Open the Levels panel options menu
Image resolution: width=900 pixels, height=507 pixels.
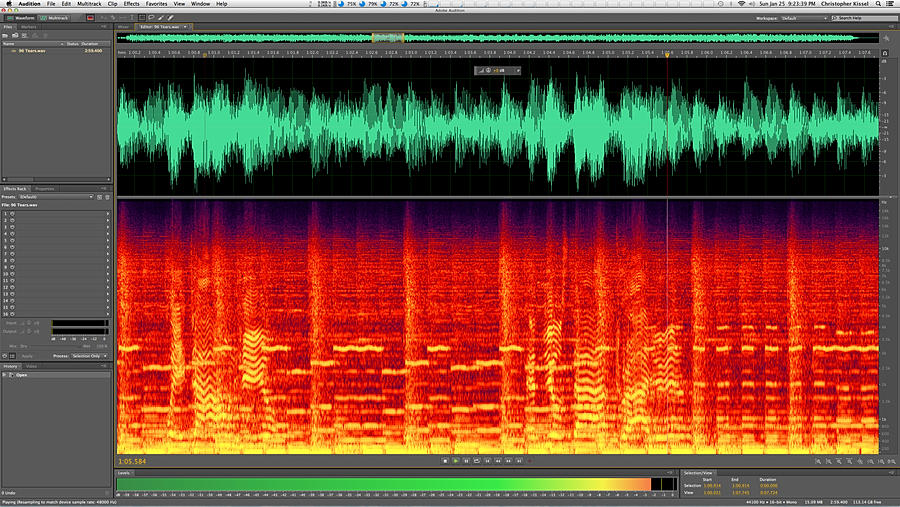pos(670,473)
